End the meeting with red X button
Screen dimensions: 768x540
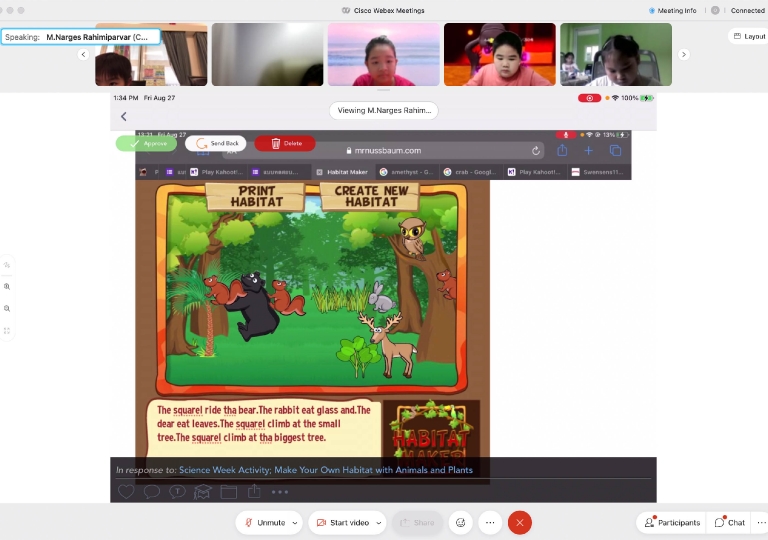click(520, 522)
